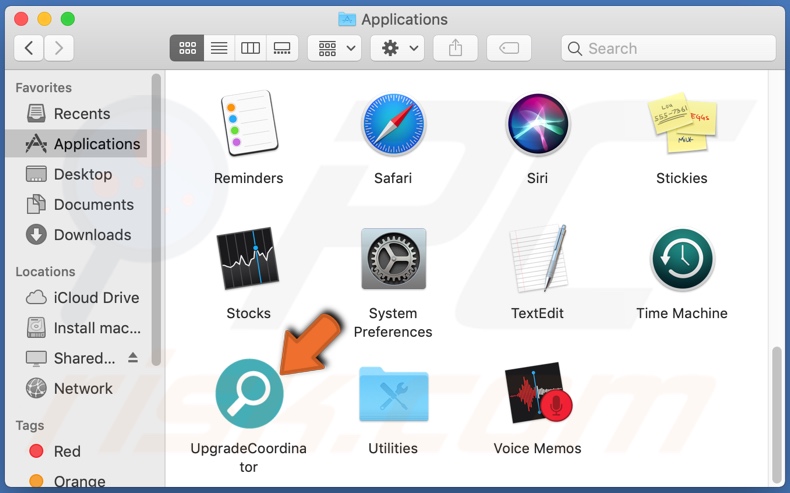Click the green zoom window button
The width and height of the screenshot is (790, 493).
pyautogui.click(x=68, y=19)
